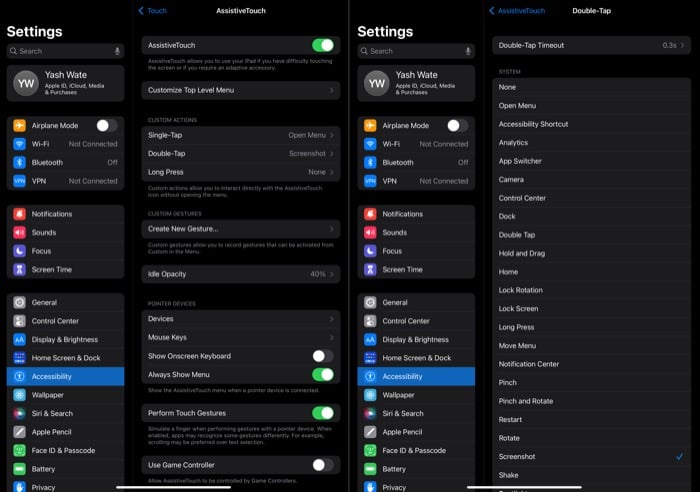
Task: Open Single-Tap action chevron showing Open Menu
Action: (x=332, y=135)
